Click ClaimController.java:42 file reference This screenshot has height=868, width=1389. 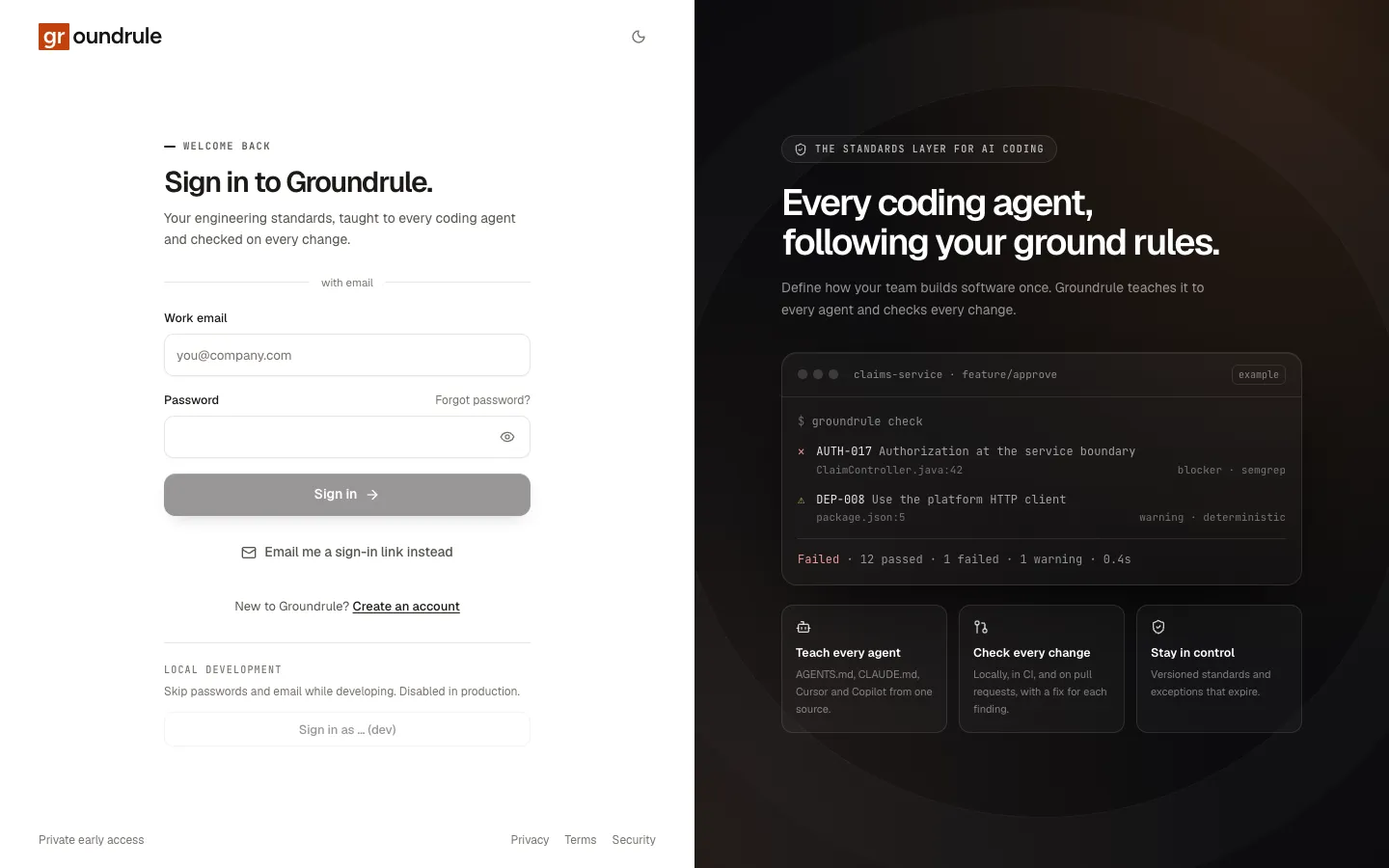(x=889, y=471)
